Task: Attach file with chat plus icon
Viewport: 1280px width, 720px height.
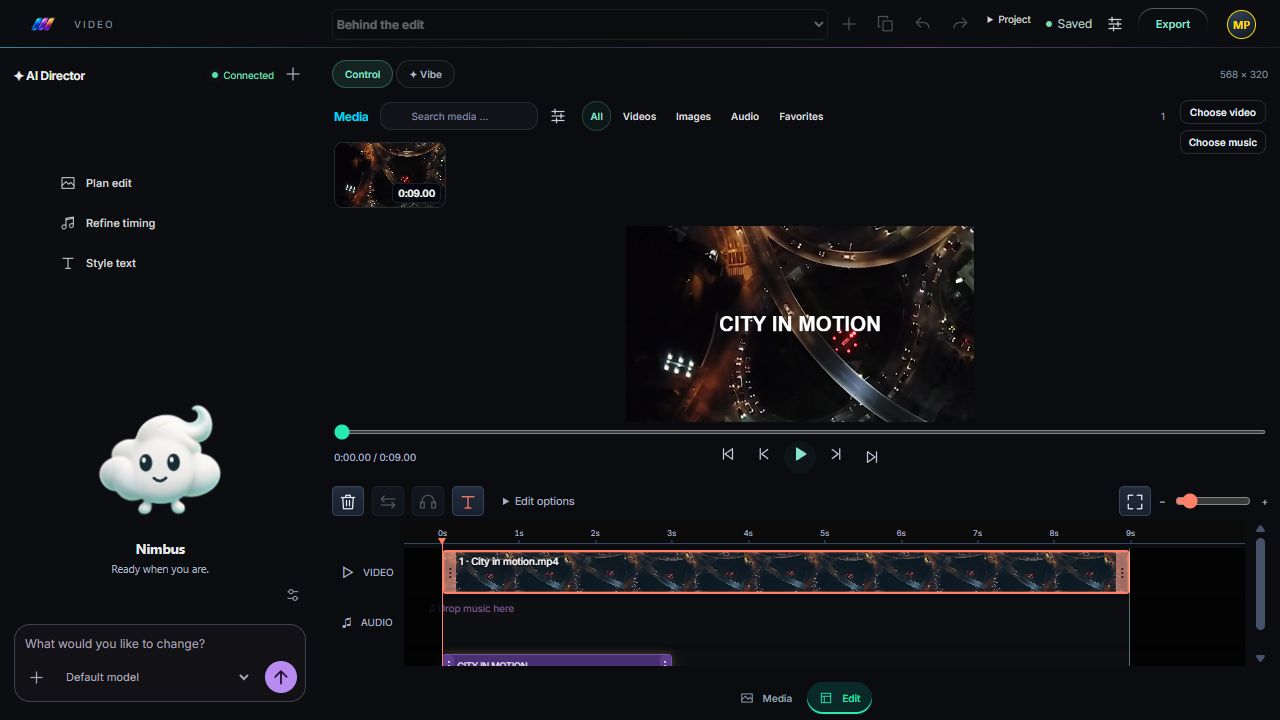Action: click(x=36, y=677)
